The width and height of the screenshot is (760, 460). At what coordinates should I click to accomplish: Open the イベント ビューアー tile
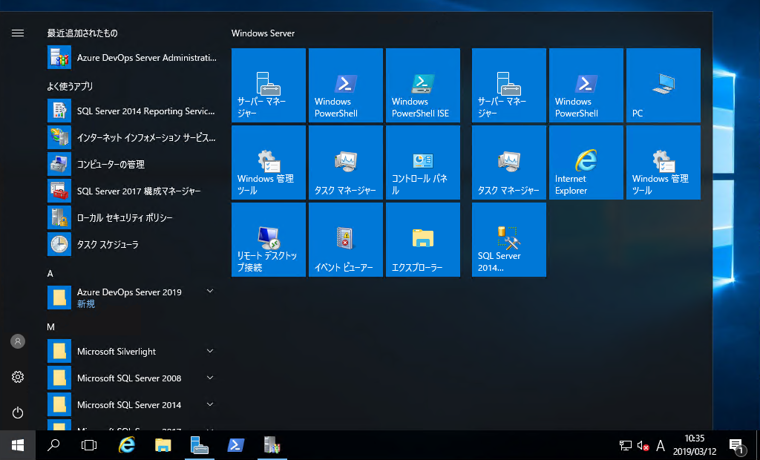pyautogui.click(x=346, y=239)
